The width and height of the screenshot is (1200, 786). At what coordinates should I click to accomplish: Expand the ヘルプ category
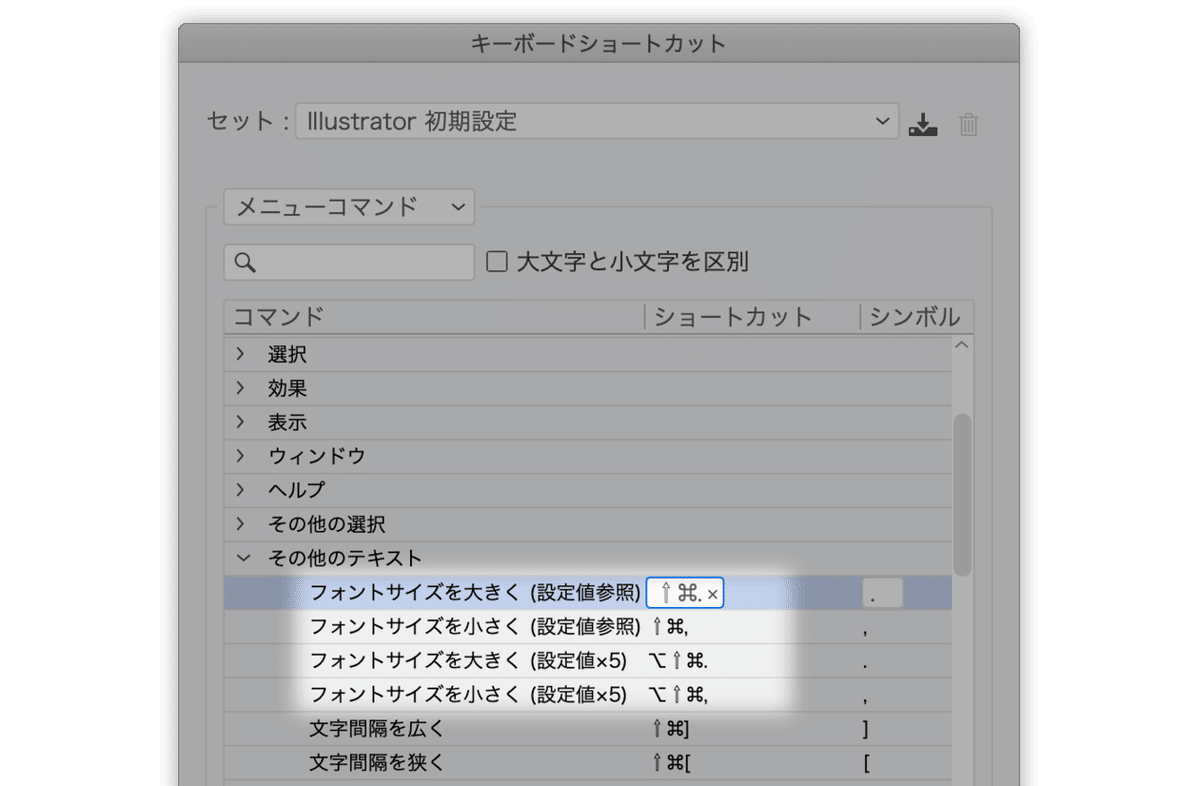240,490
